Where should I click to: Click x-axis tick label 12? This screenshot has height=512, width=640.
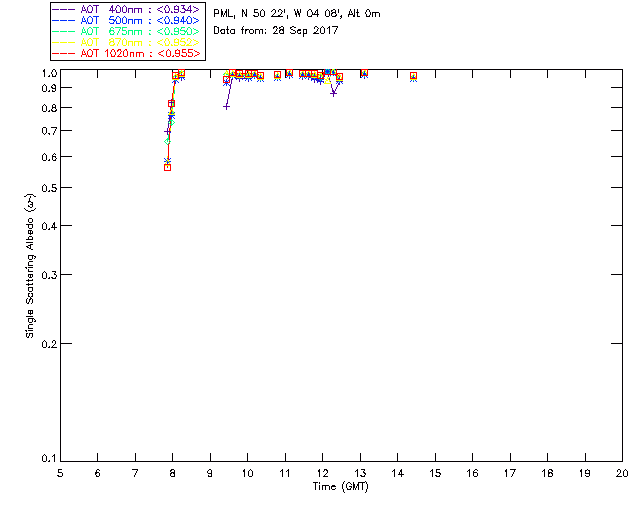[x=322, y=473]
